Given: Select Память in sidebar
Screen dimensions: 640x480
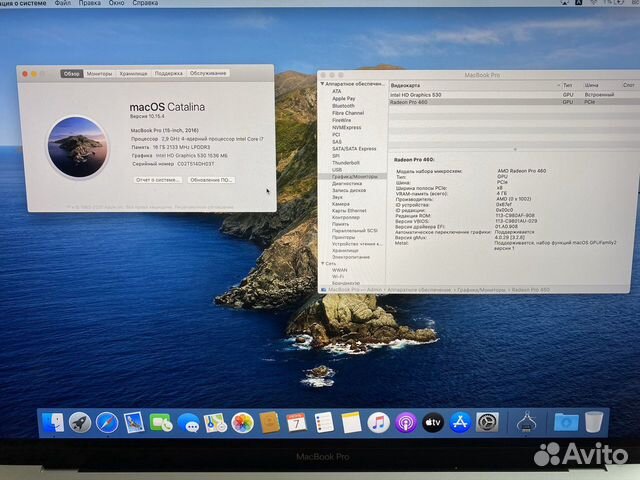Looking at the screenshot, I should 340,224.
